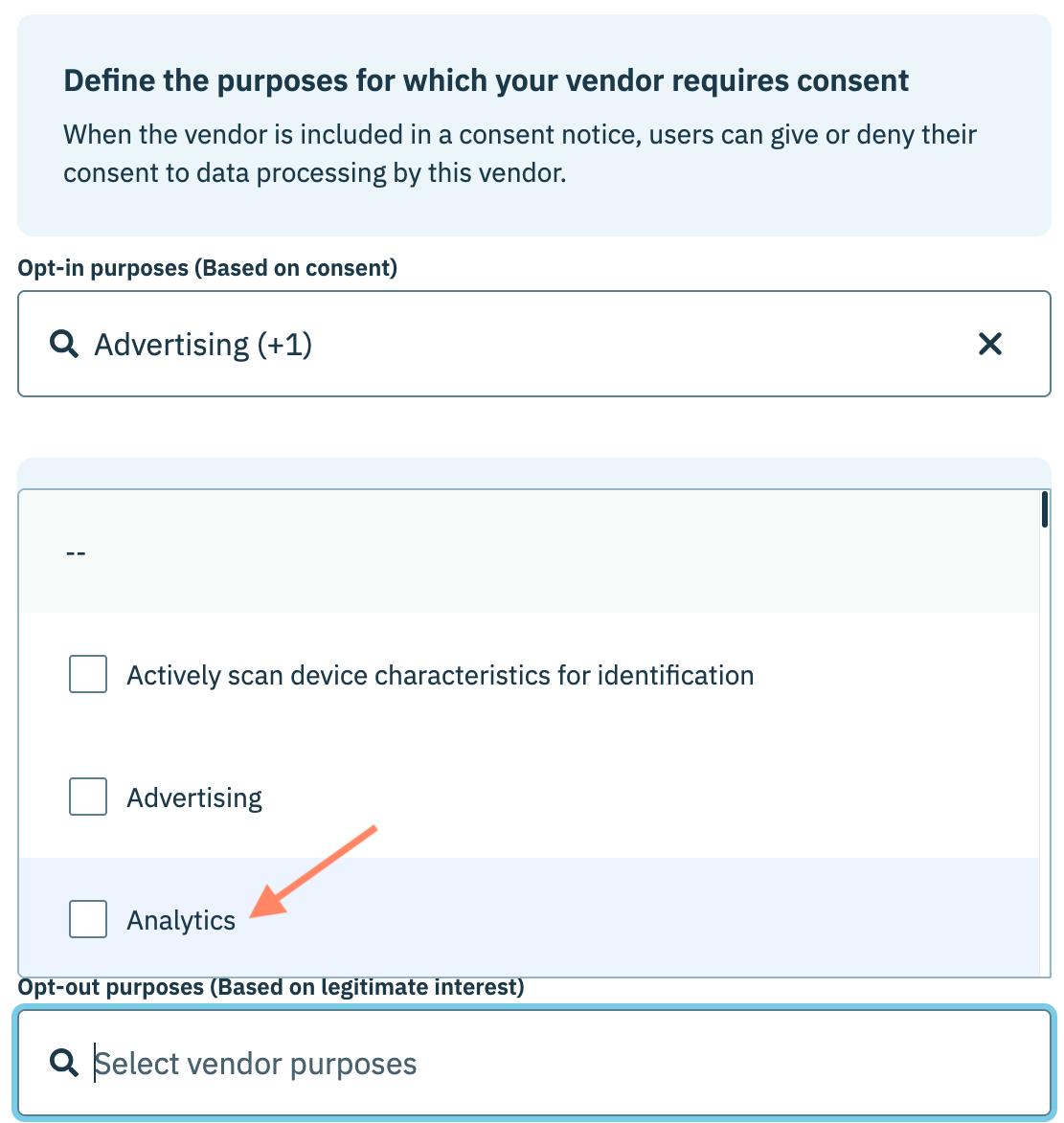Viewport: 1064px width, 1123px height.
Task: Enable the Analytics checkbox
Action: 88,919
